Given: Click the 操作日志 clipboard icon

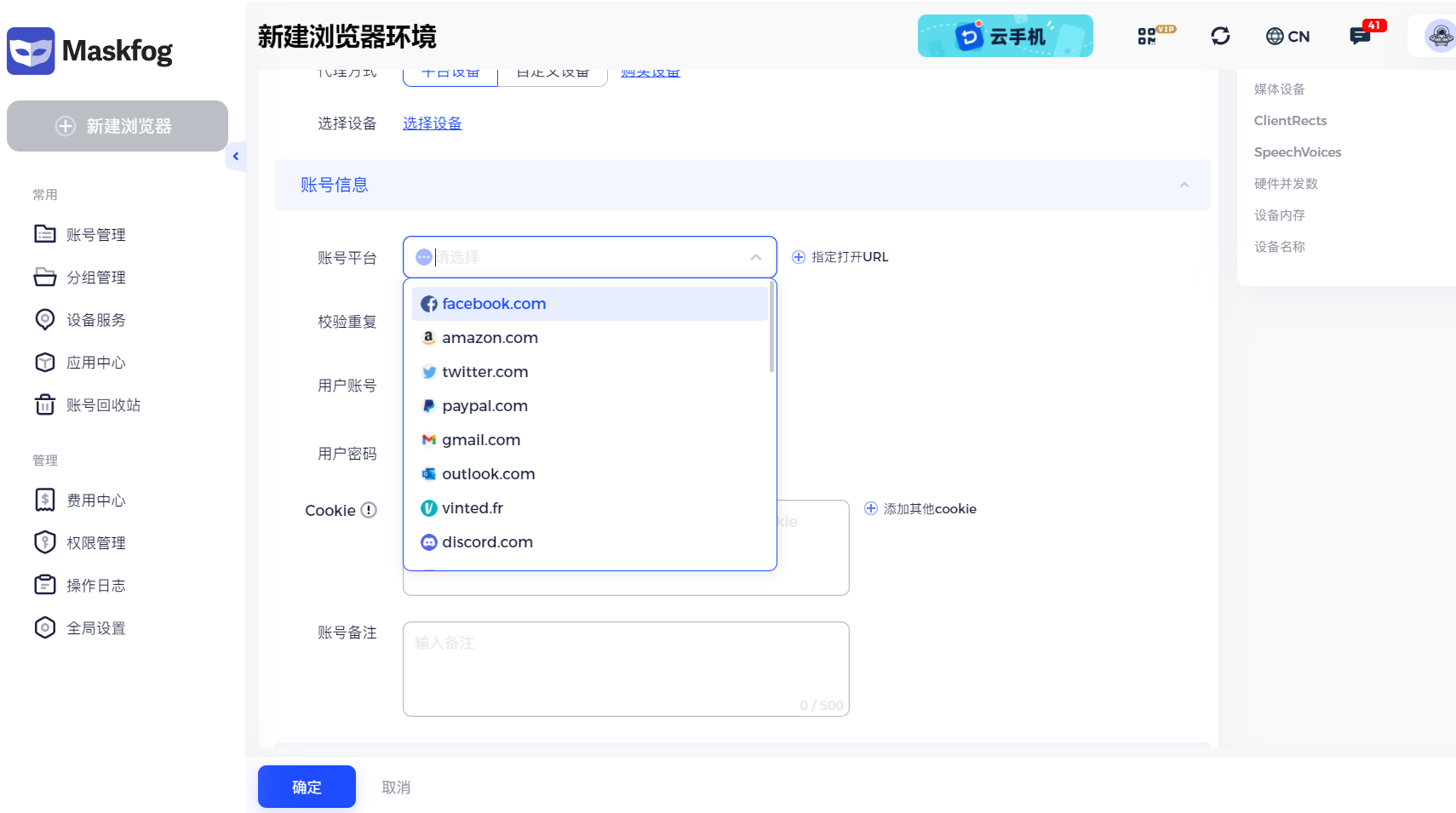Looking at the screenshot, I should (45, 585).
